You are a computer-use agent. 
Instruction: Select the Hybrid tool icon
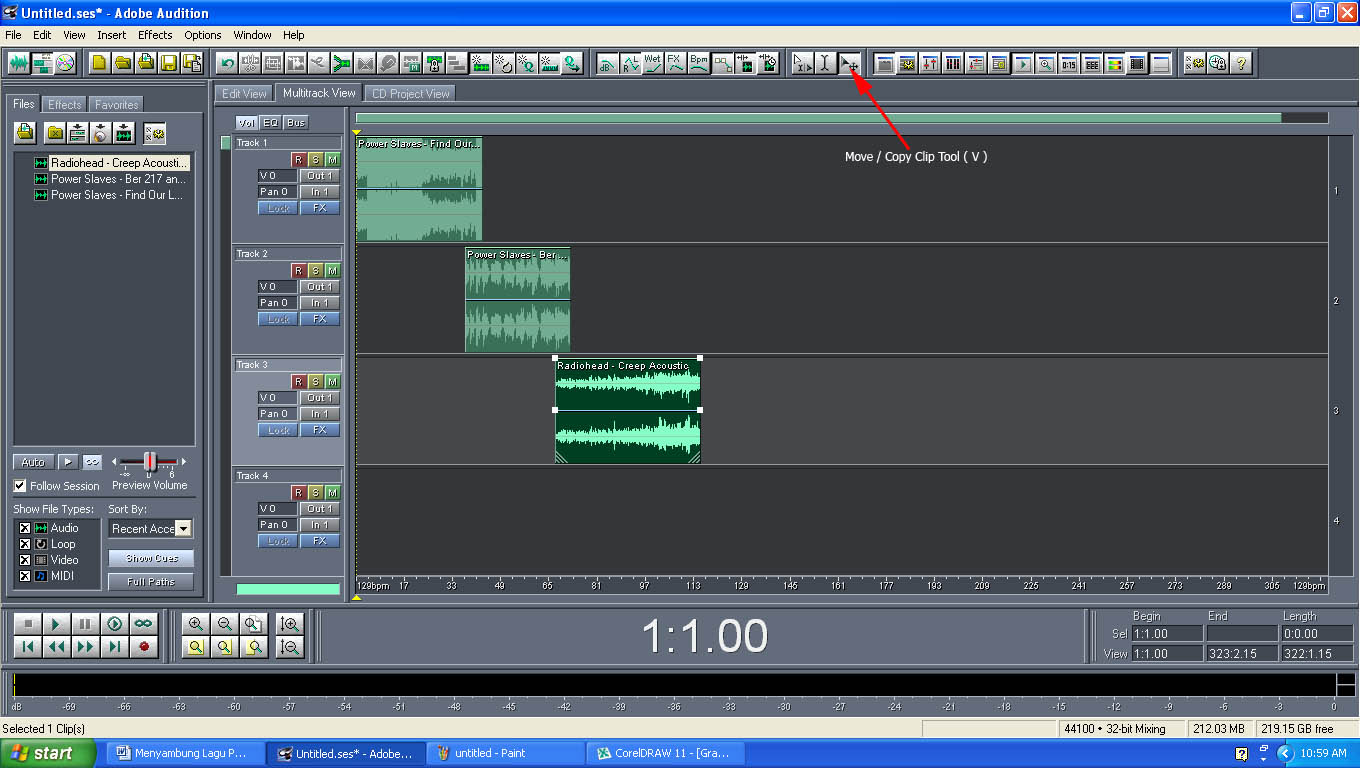point(802,63)
